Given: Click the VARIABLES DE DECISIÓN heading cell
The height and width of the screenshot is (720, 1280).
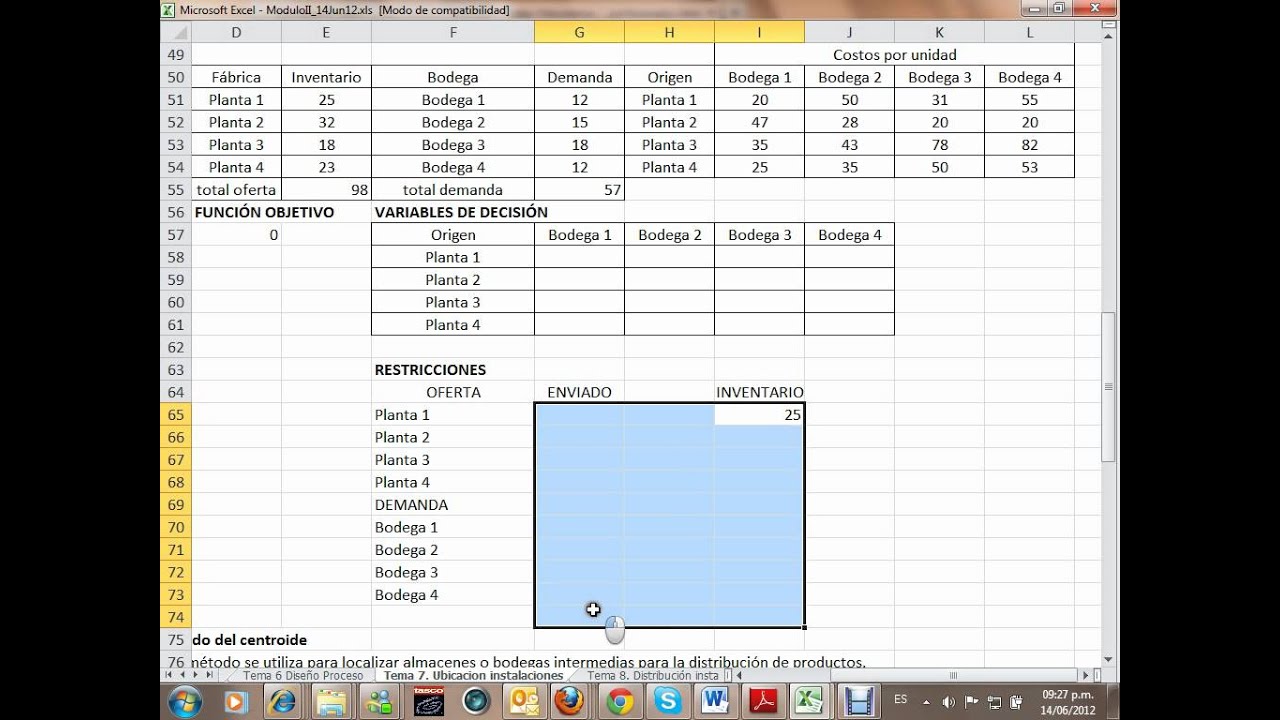Looking at the screenshot, I should (461, 212).
